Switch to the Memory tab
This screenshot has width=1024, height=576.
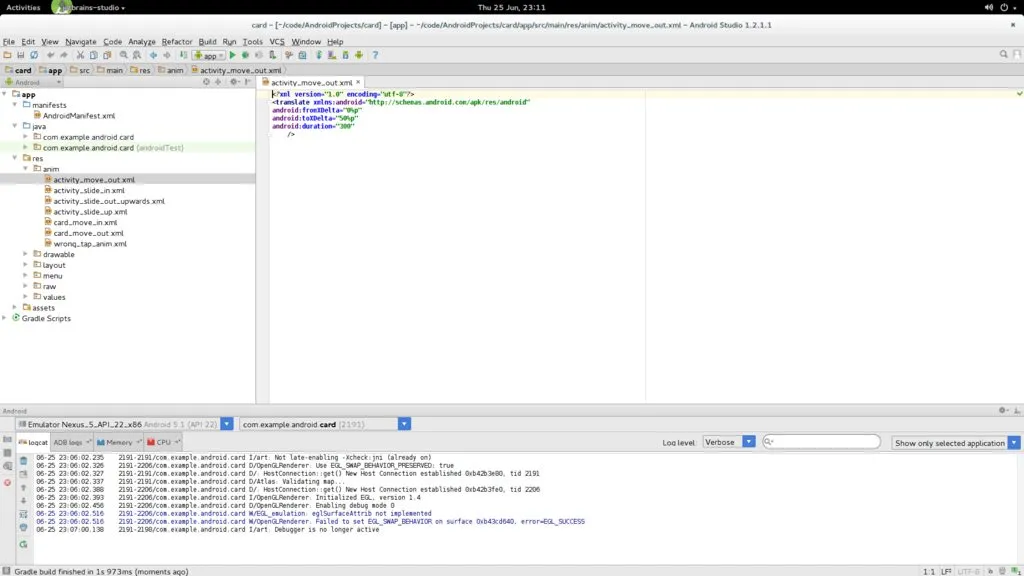click(118, 442)
